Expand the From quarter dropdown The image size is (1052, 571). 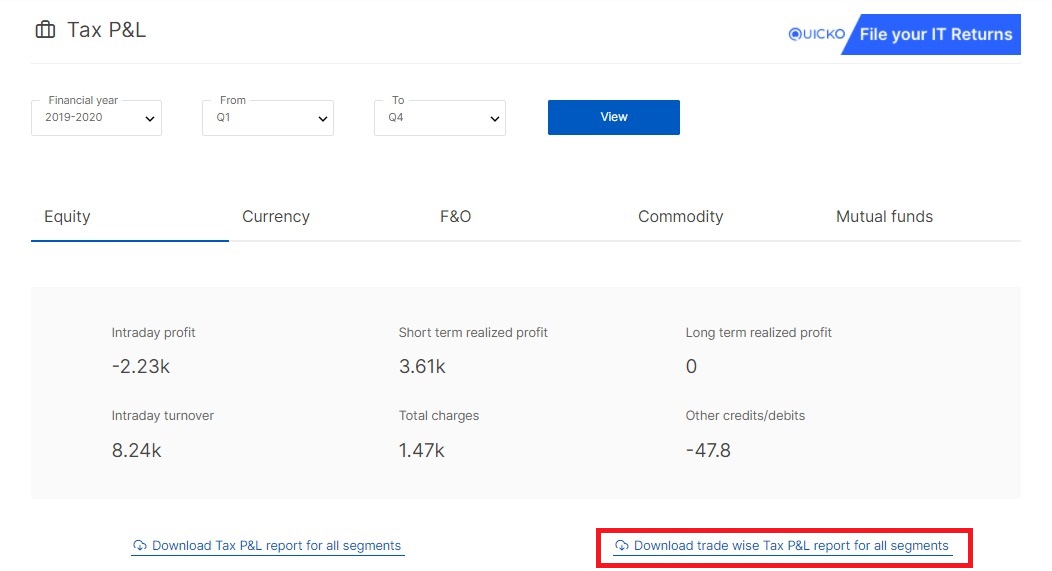[x=268, y=117]
